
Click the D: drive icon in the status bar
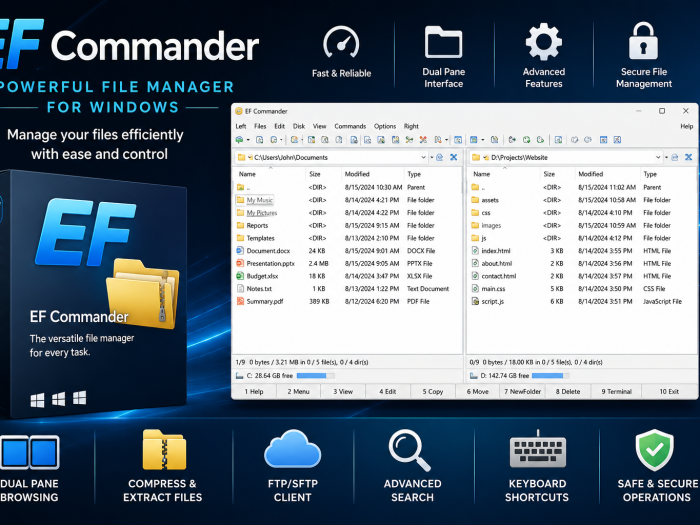(x=474, y=376)
